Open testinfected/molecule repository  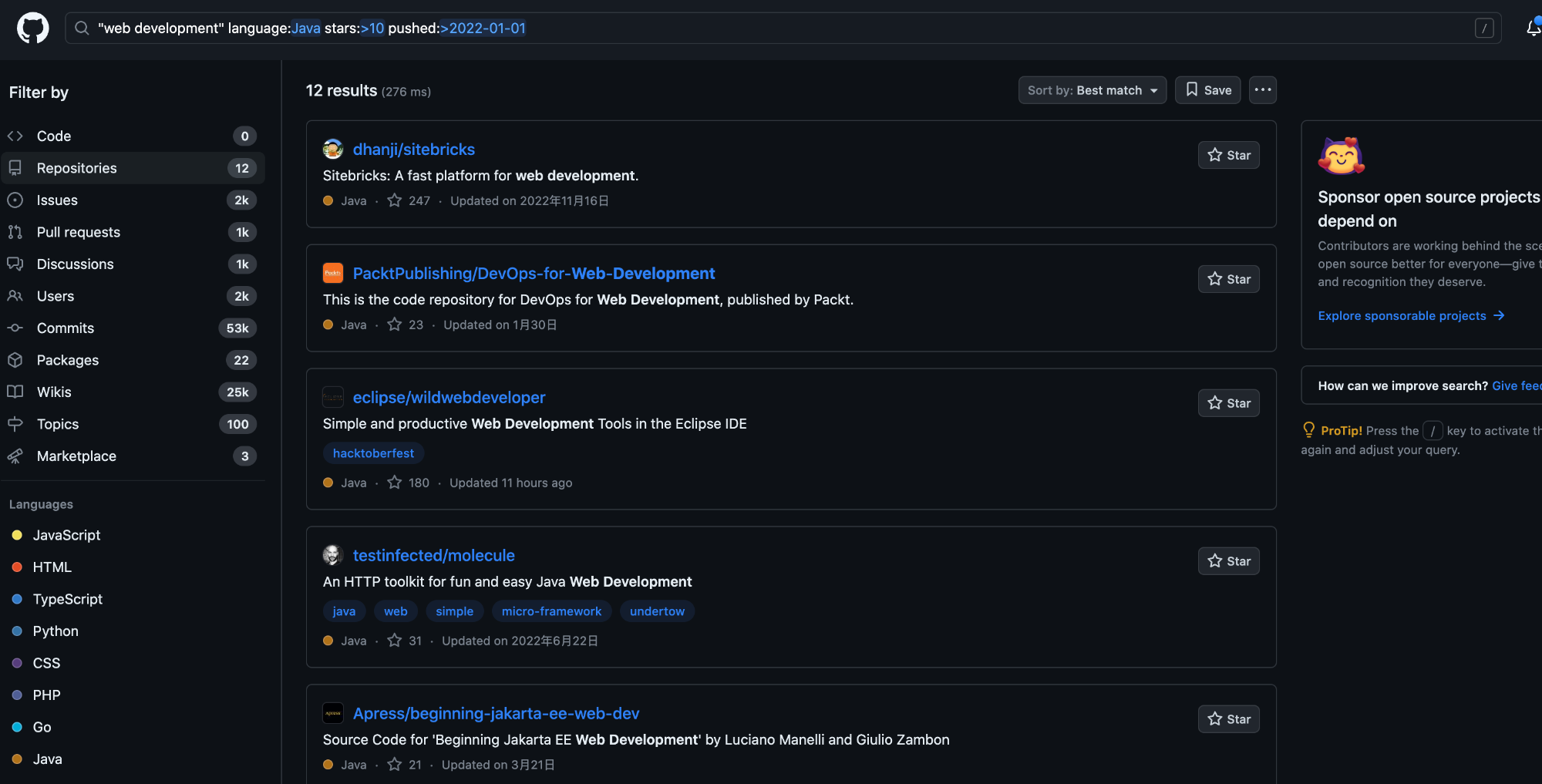(433, 556)
